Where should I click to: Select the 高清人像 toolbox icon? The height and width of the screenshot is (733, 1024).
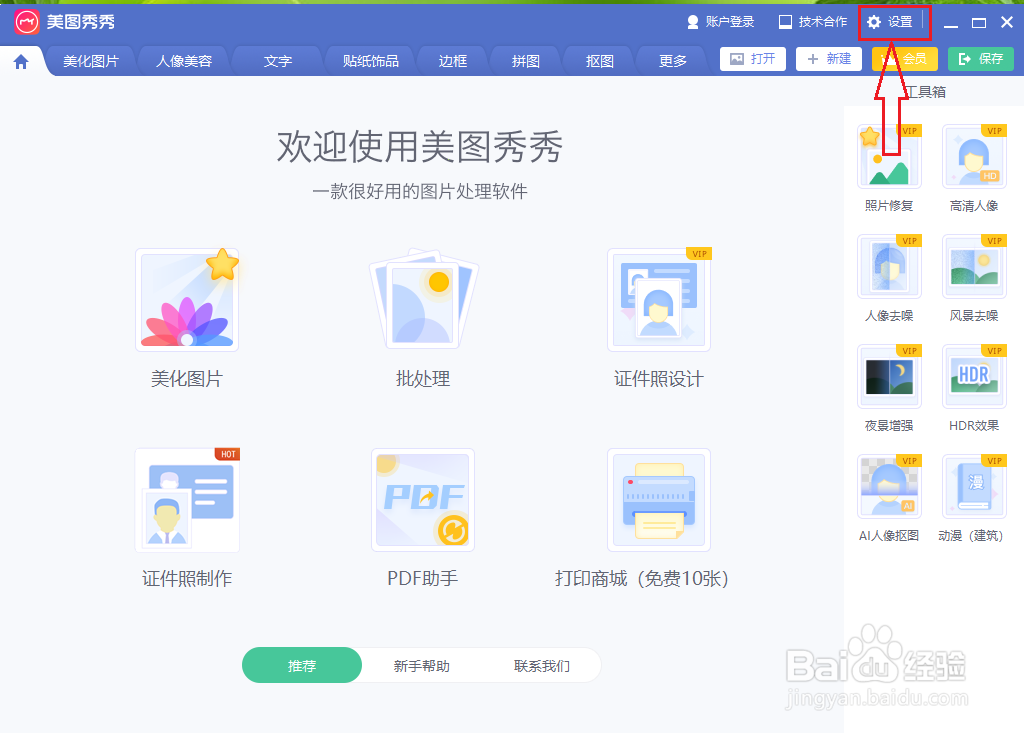coord(974,157)
